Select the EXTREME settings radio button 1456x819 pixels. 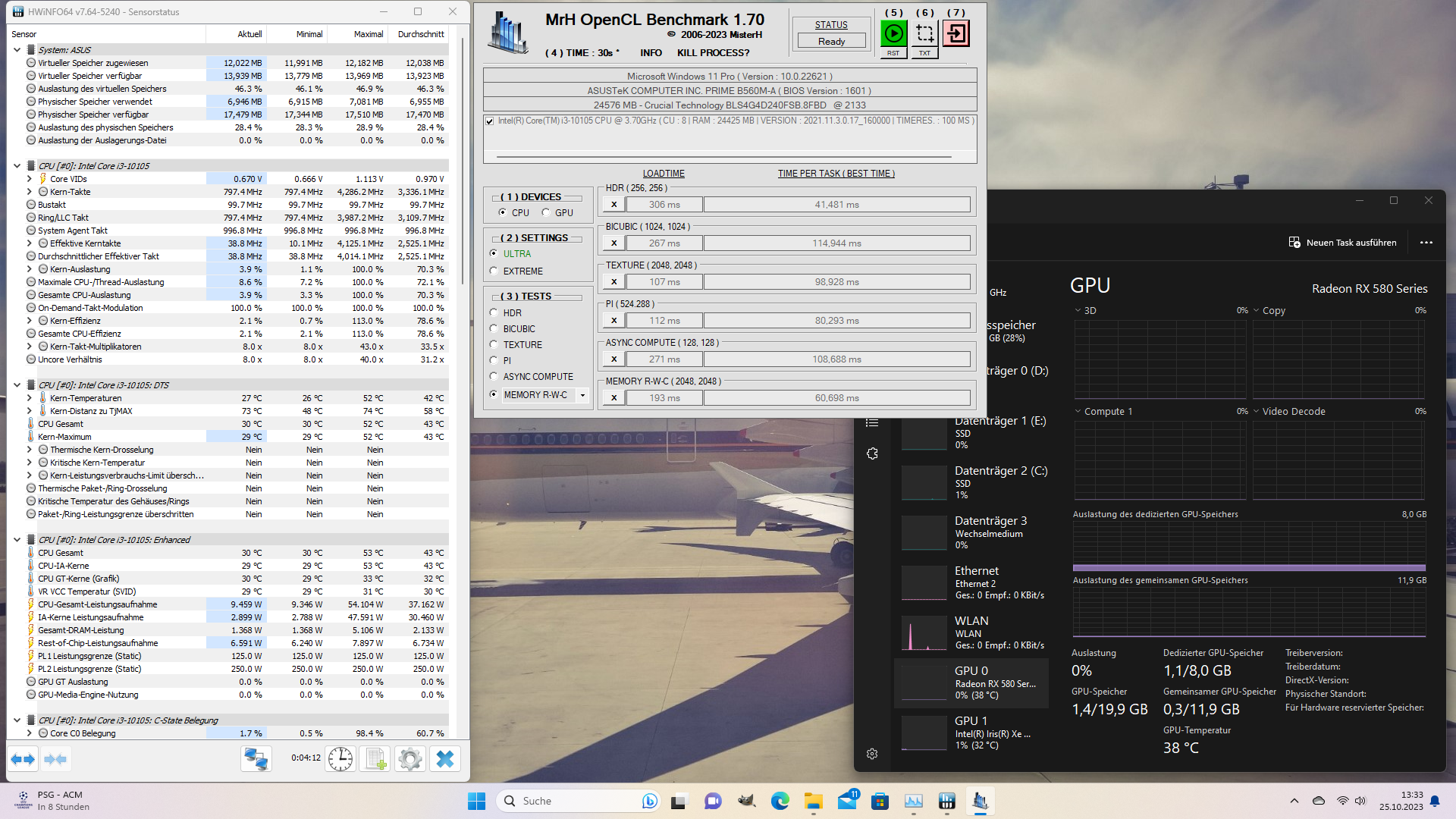coord(494,271)
